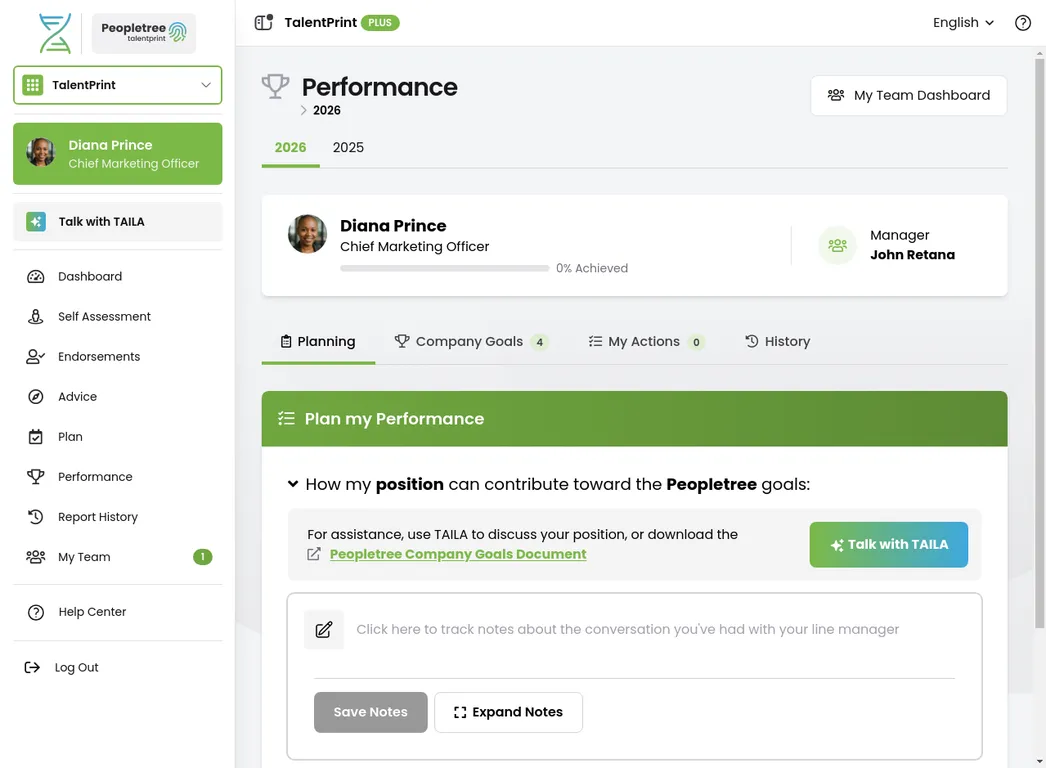Click the Plan calendar-check icon
Screen dimensions: 1046x768
coord(35,436)
